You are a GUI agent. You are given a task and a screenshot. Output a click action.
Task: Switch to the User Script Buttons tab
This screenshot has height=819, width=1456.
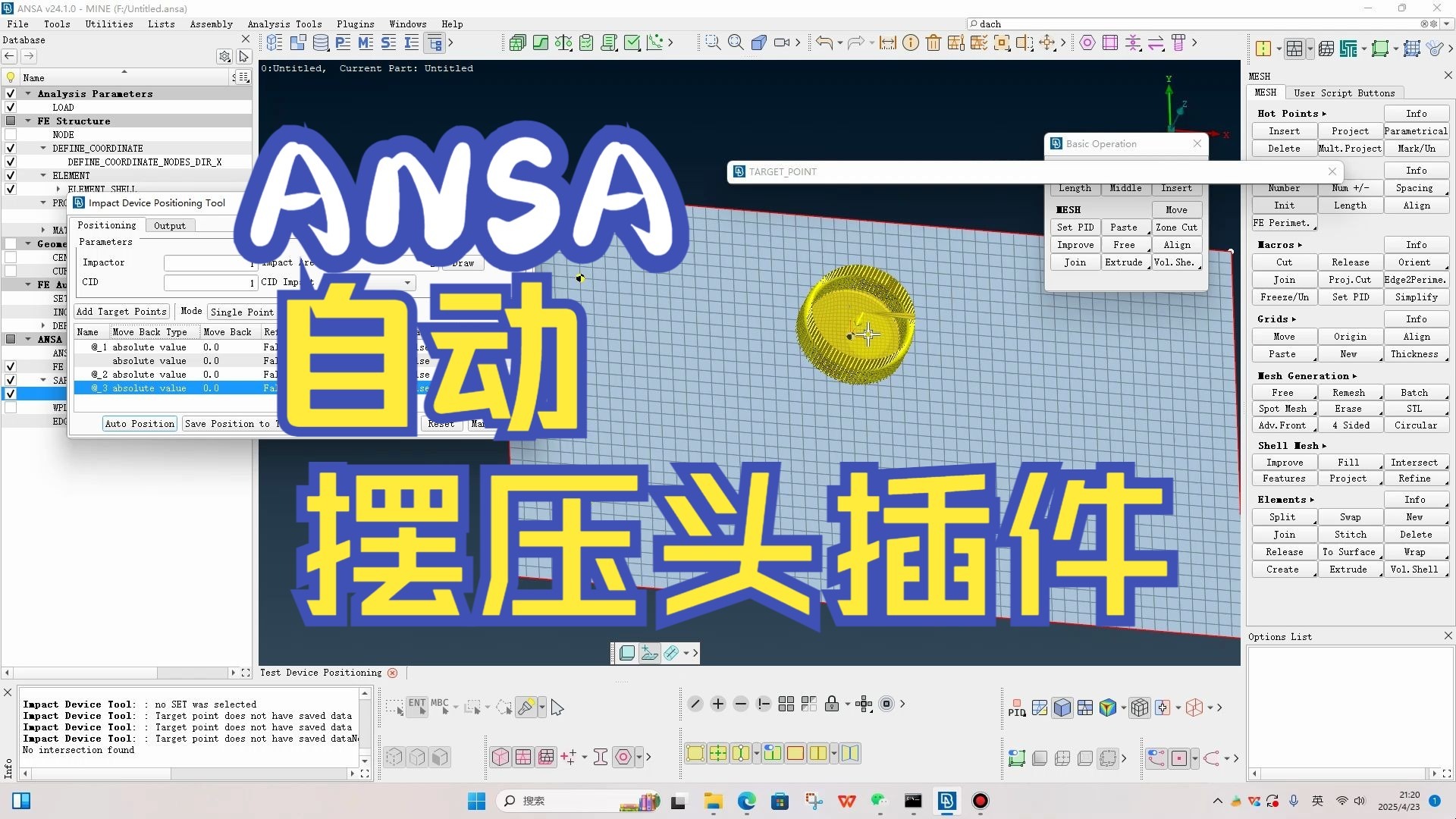[1344, 93]
